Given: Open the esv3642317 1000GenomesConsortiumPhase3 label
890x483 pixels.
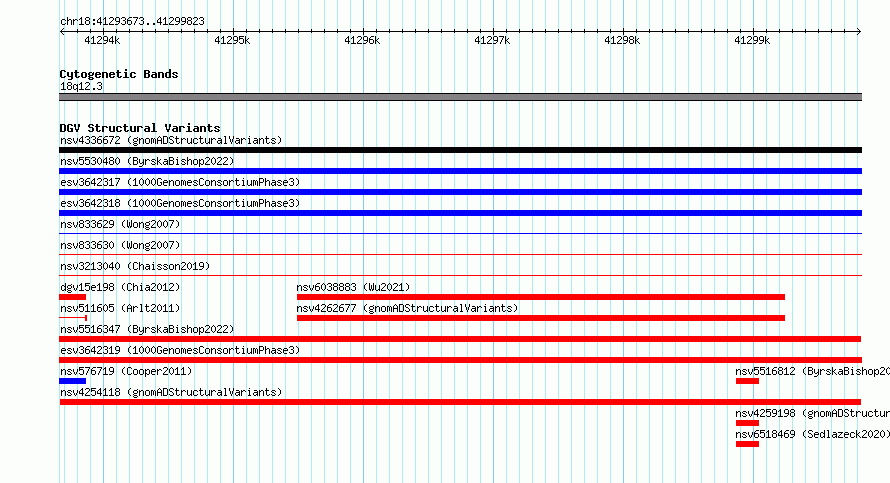Looking at the screenshot, I should point(180,182).
